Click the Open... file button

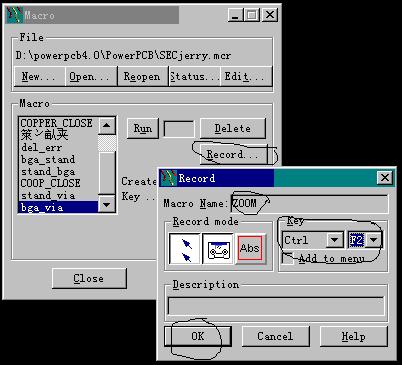91,77
